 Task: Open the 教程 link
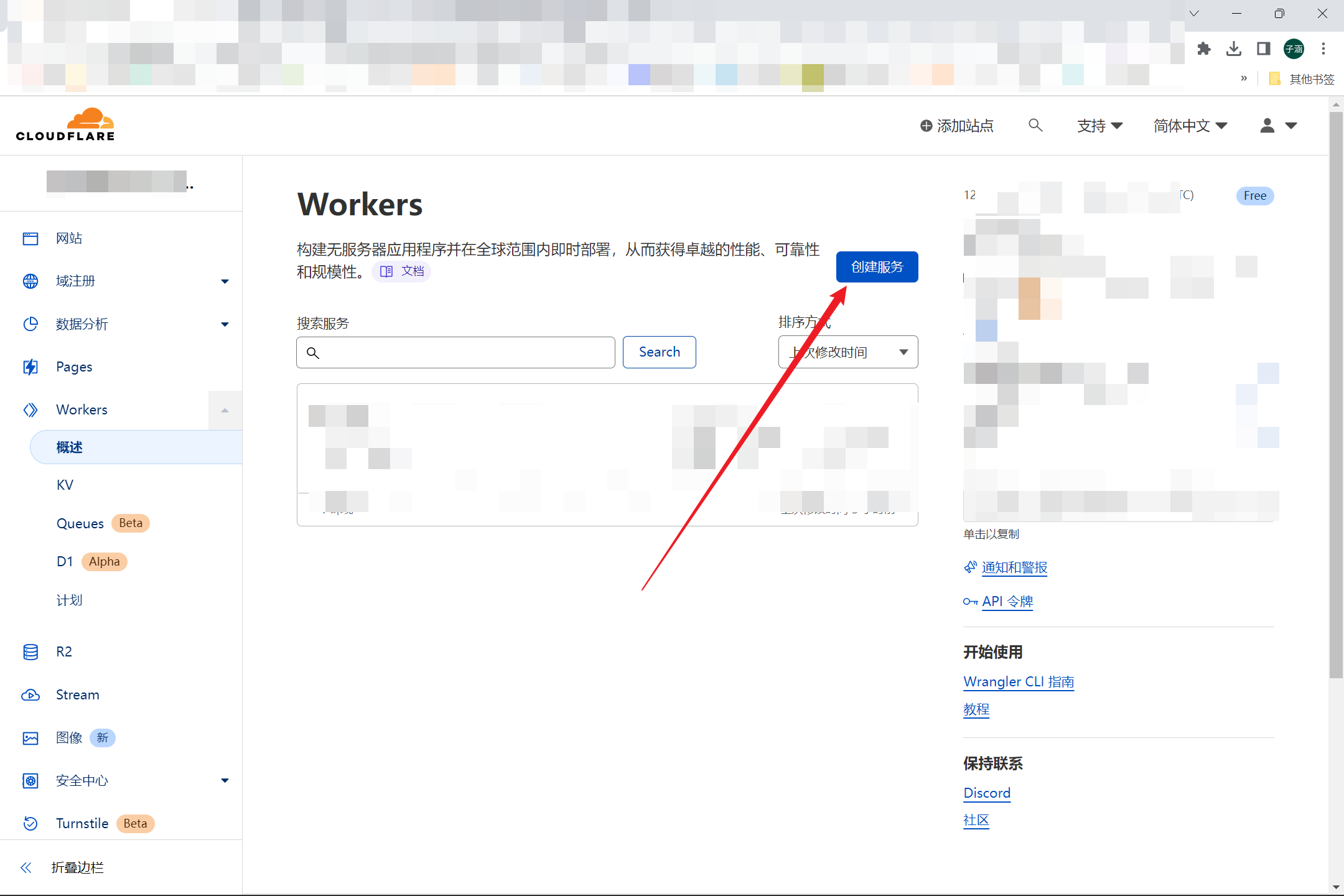click(976, 709)
